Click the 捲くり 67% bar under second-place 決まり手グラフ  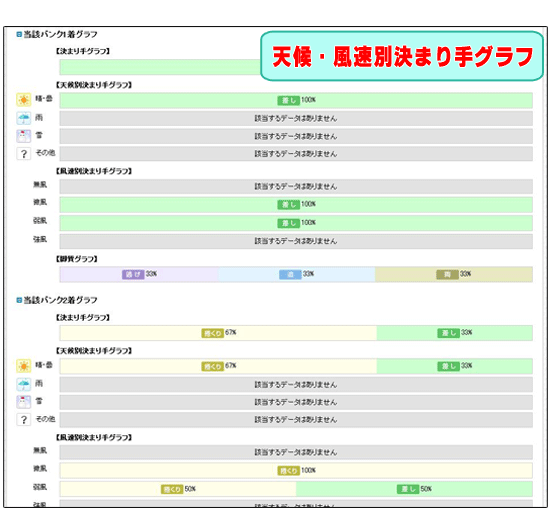[x=218, y=333]
